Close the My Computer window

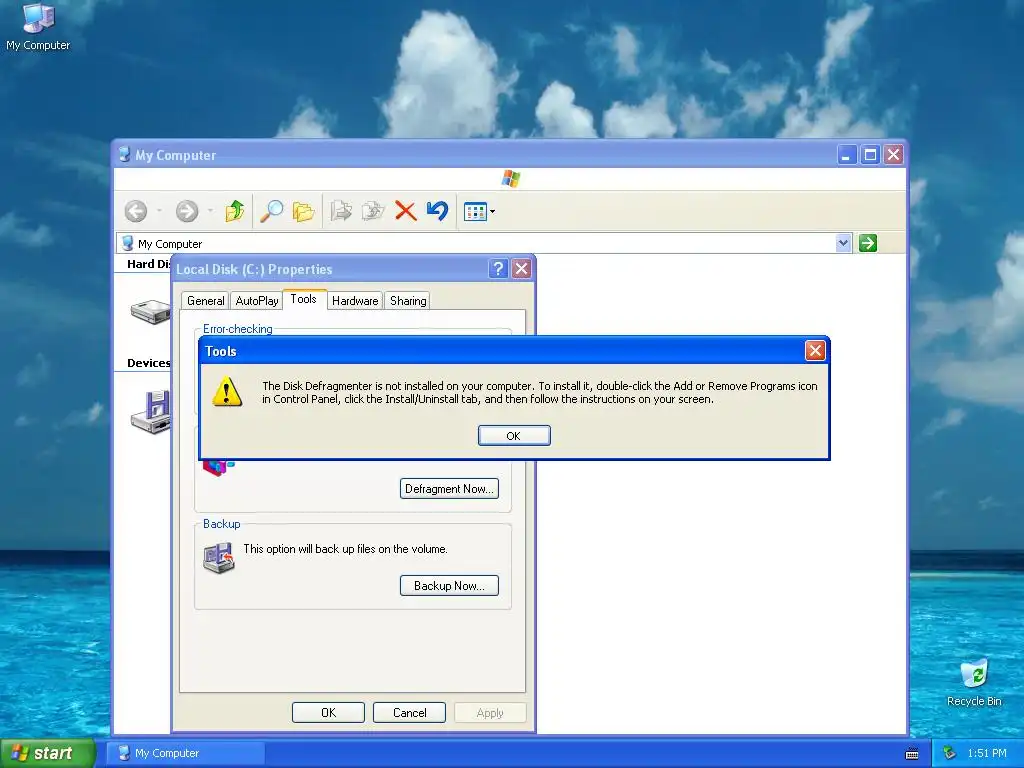pyautogui.click(x=893, y=155)
